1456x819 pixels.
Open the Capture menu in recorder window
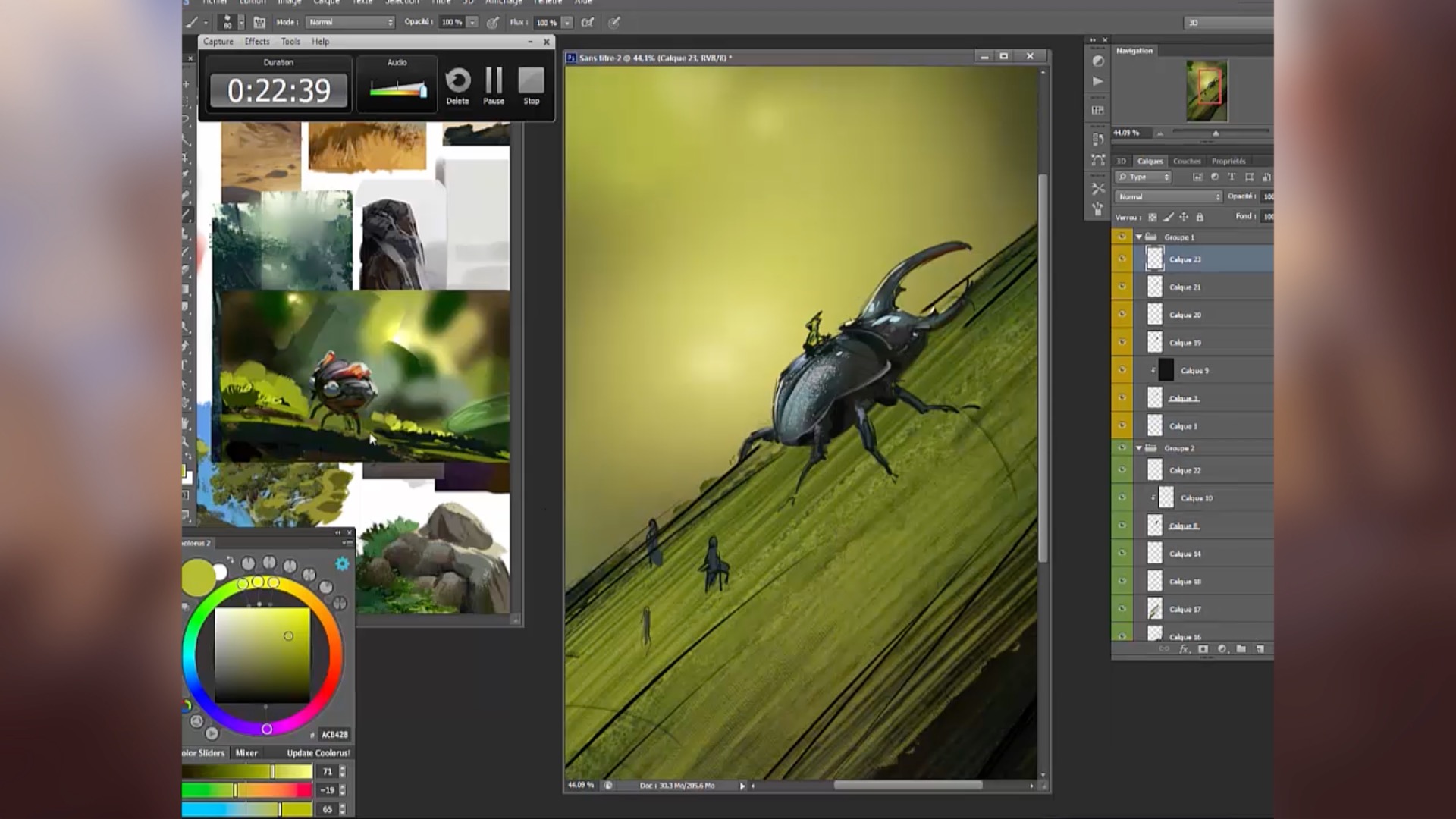click(x=218, y=42)
